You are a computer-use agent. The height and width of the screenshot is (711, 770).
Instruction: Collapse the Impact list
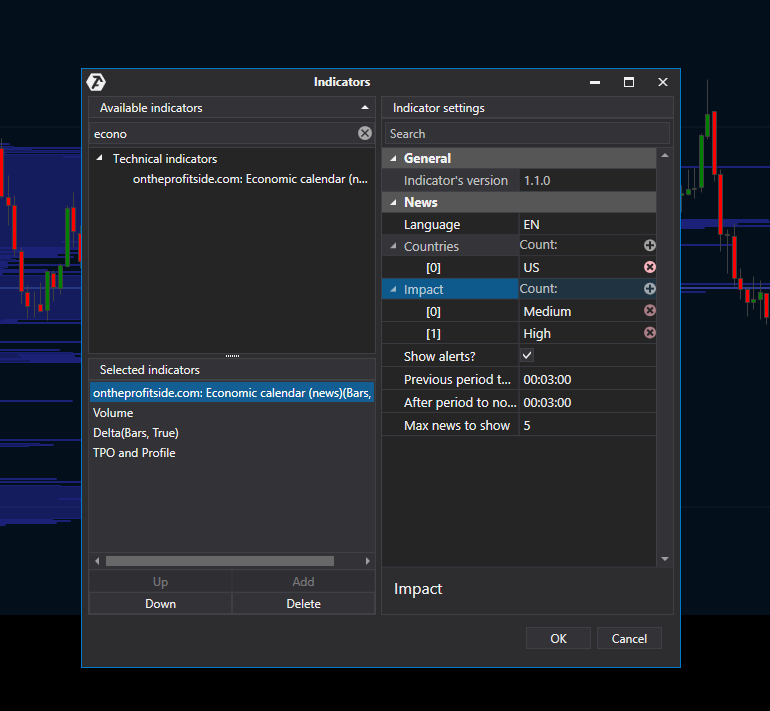tap(393, 289)
